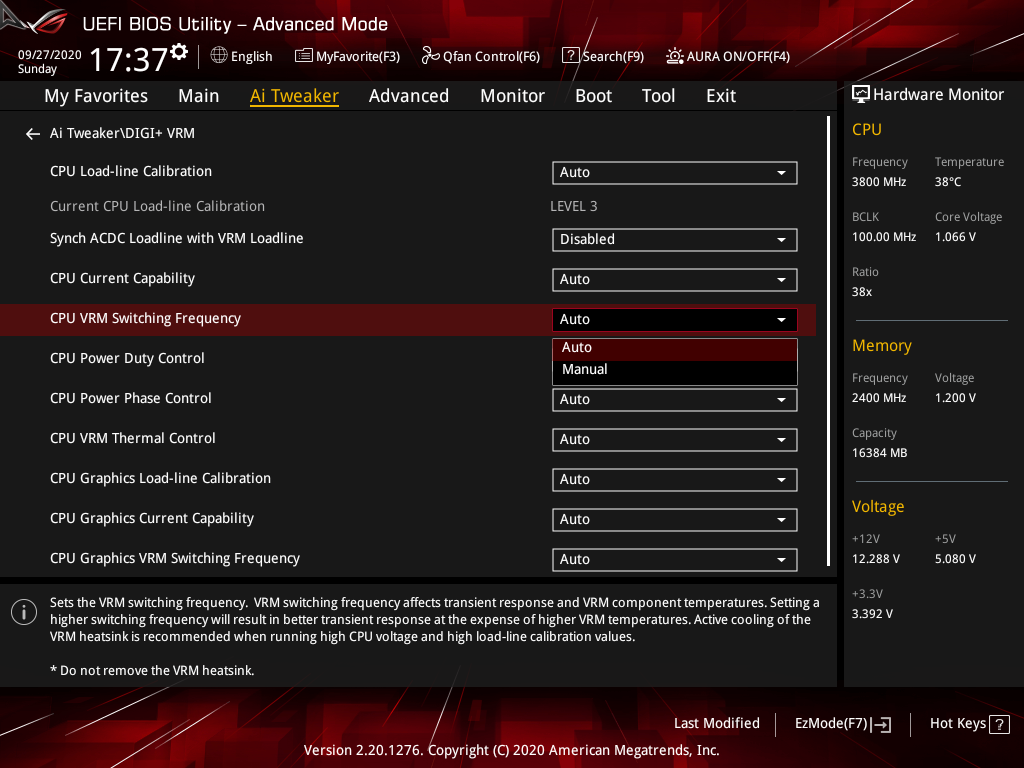Viewport: 1024px width, 768px height.
Task: Switch to the Boot tab
Action: point(593,96)
